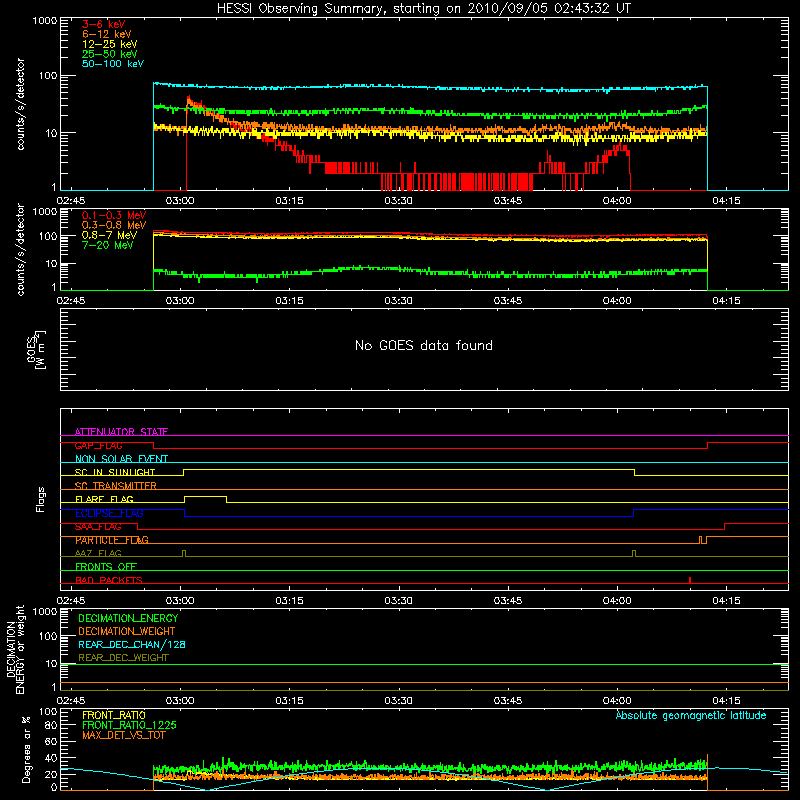Click the "03:30" tick under the keV panel
The height and width of the screenshot is (800, 800).
(398, 201)
